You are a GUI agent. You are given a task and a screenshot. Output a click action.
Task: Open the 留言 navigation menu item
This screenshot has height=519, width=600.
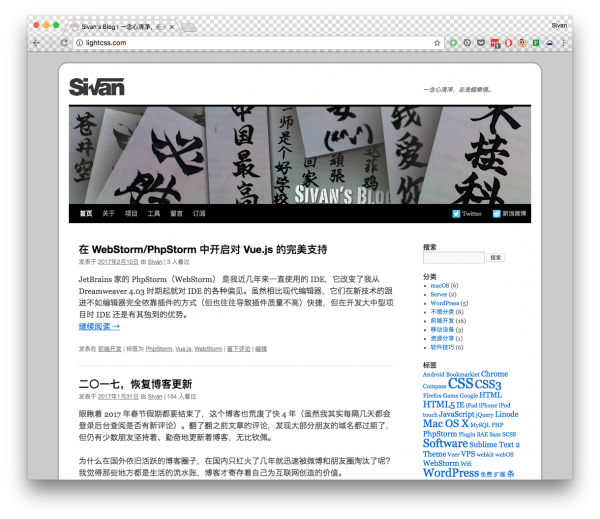pos(177,214)
